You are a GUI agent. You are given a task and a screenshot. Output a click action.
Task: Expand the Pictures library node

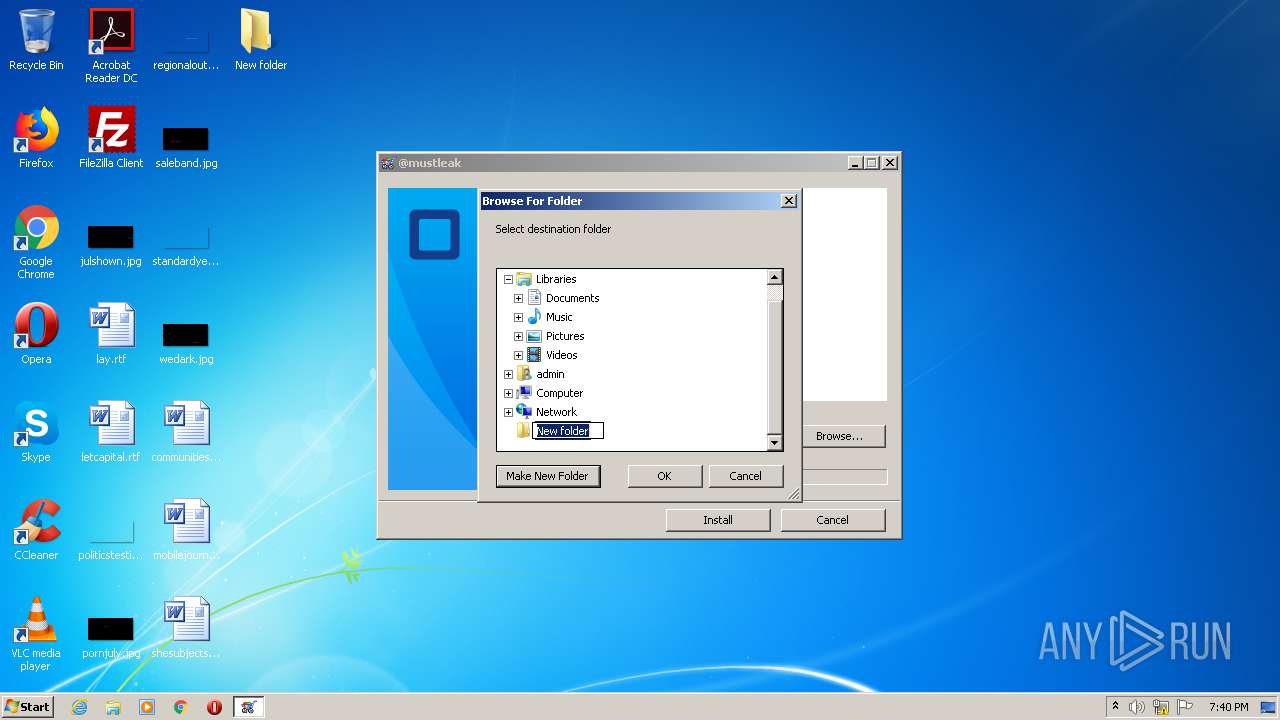coord(518,336)
